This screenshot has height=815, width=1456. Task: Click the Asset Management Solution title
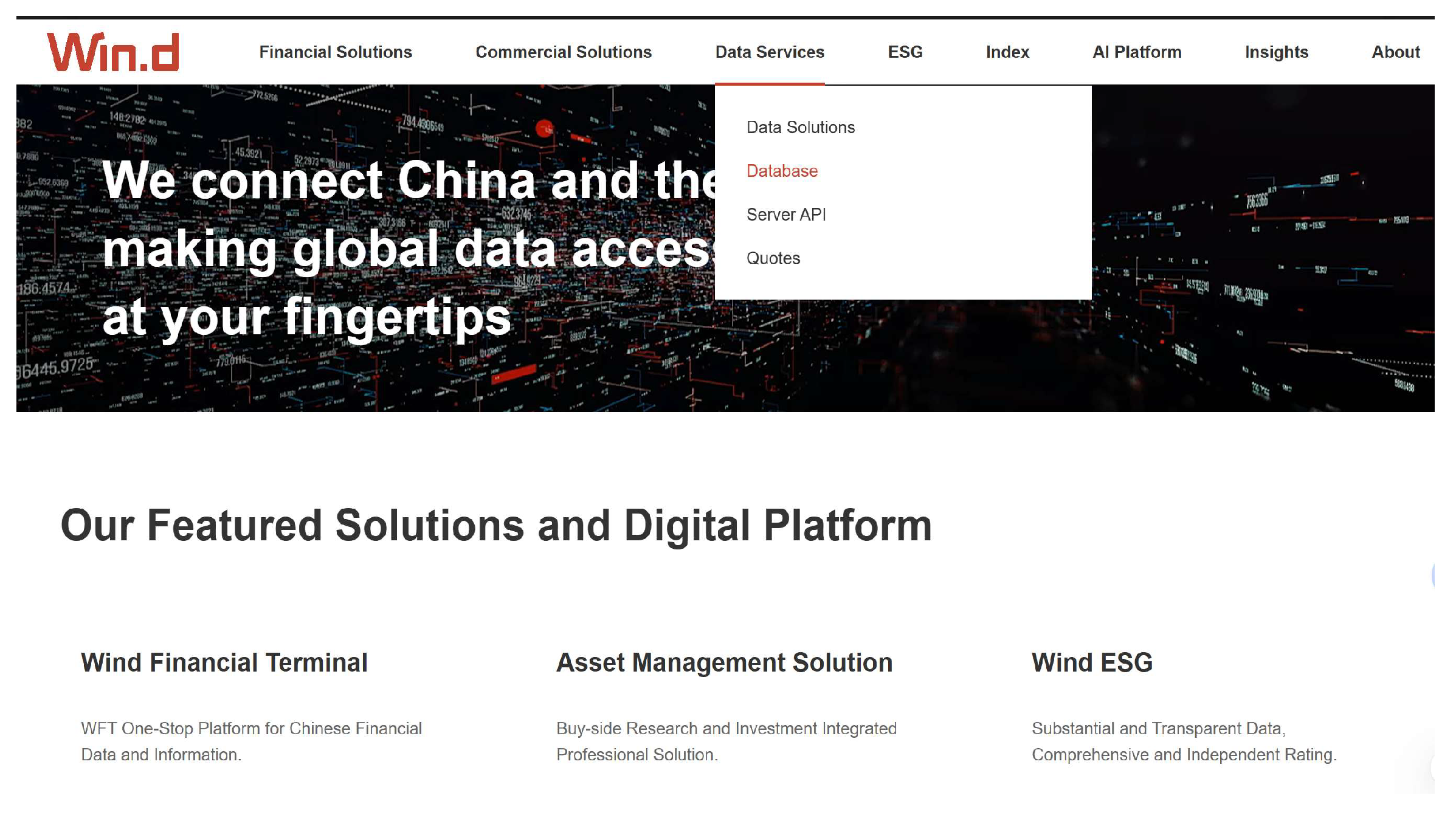724,662
